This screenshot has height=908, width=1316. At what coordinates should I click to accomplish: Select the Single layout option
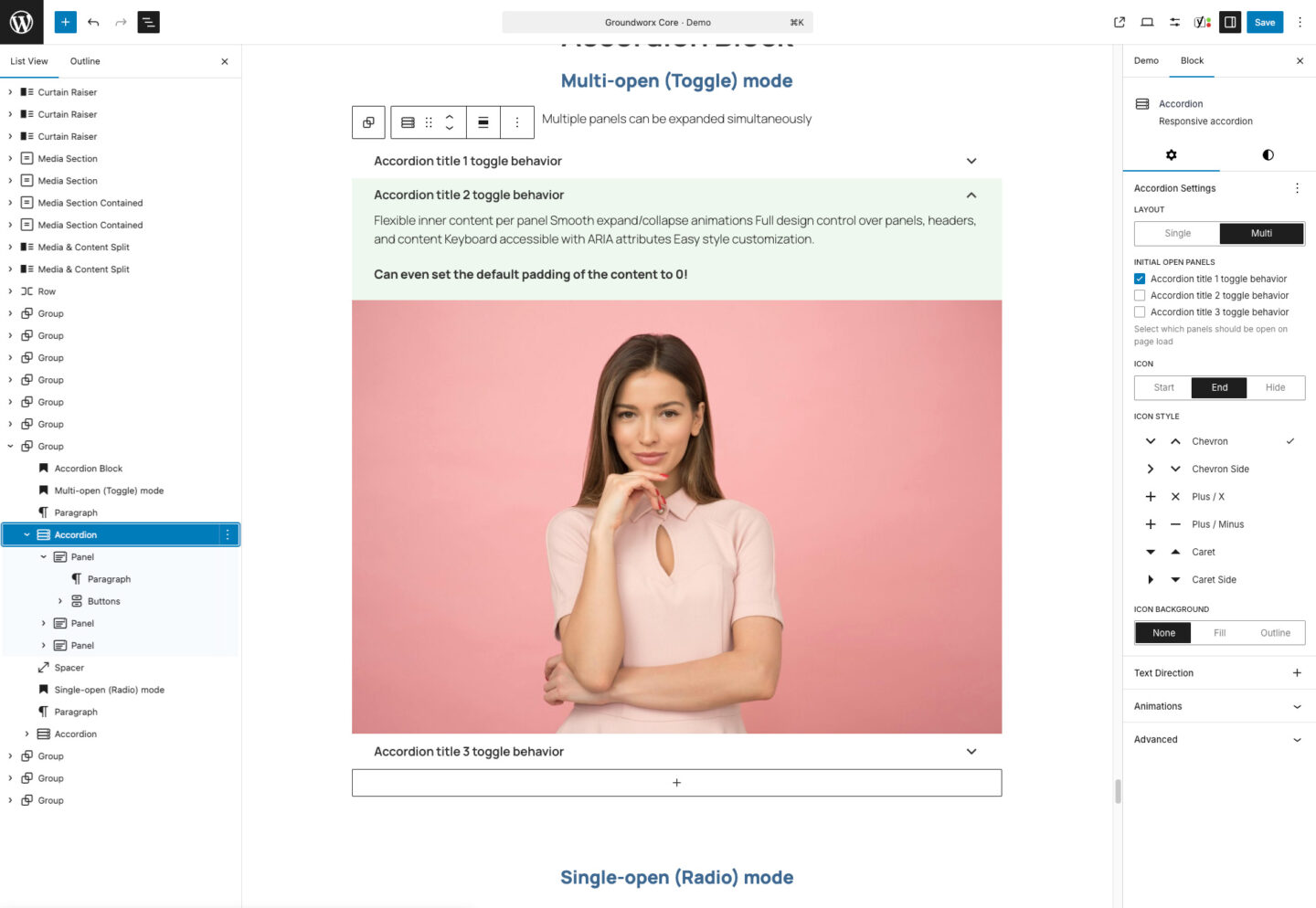coord(1177,234)
